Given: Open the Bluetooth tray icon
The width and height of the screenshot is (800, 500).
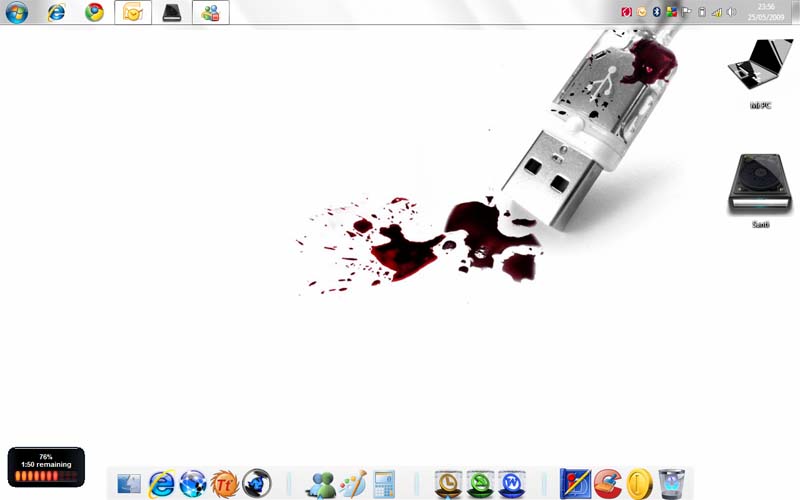Looking at the screenshot, I should pyautogui.click(x=657, y=12).
